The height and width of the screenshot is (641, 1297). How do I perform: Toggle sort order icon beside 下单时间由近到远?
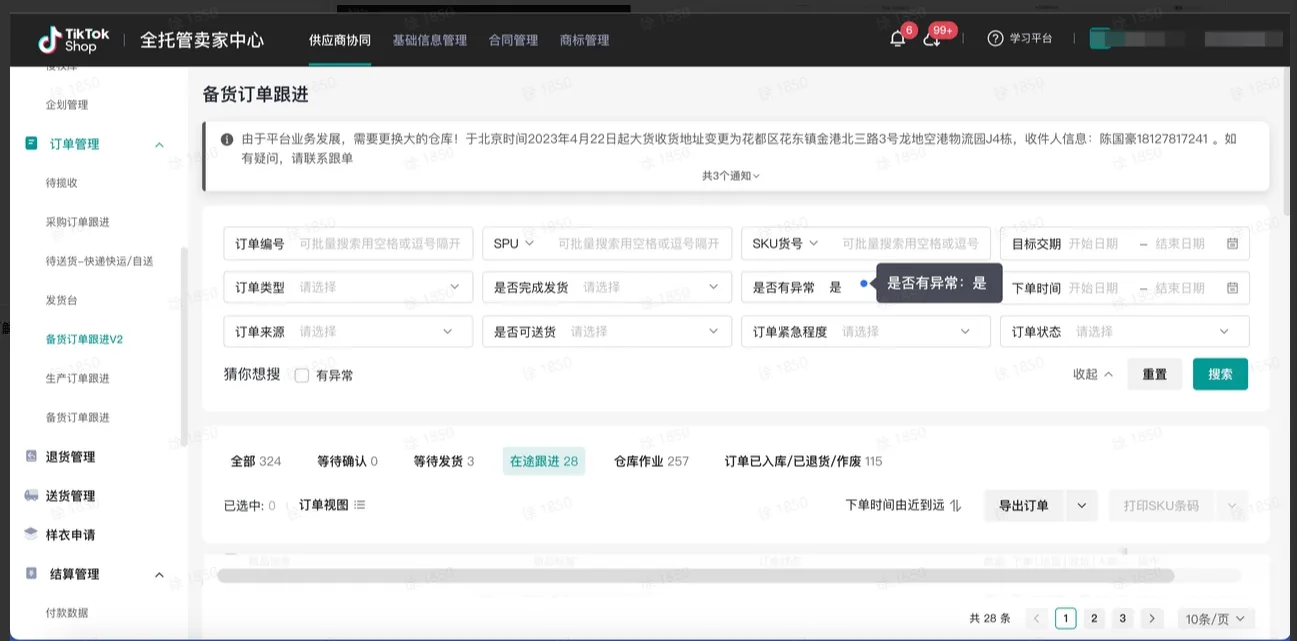[x=955, y=506]
